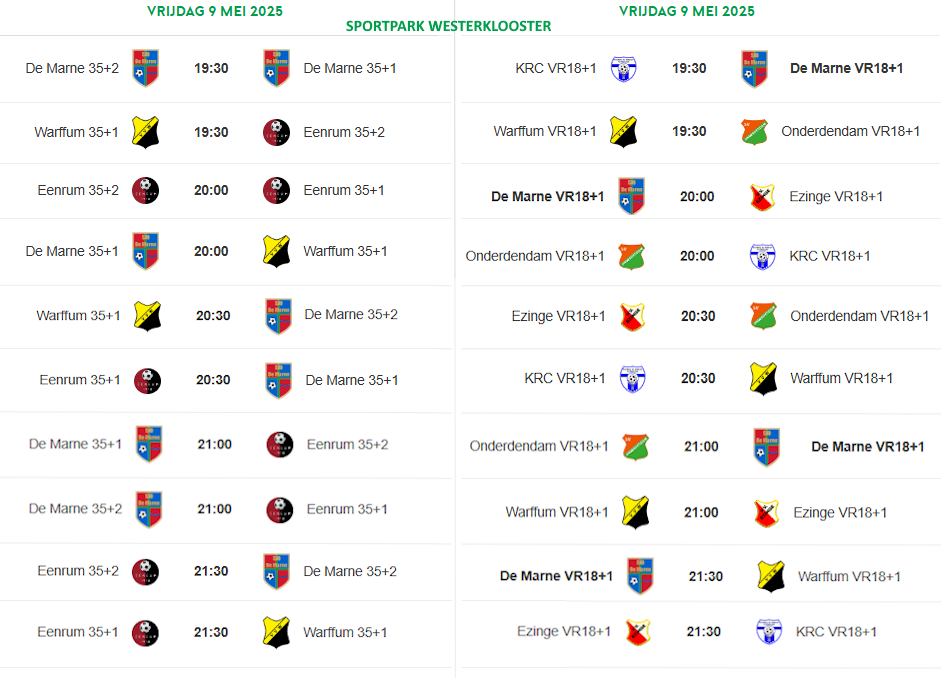
Task: Click De Marne crest in De Marne–Warffum VR18+1 21:30 match
Action: coord(640,576)
